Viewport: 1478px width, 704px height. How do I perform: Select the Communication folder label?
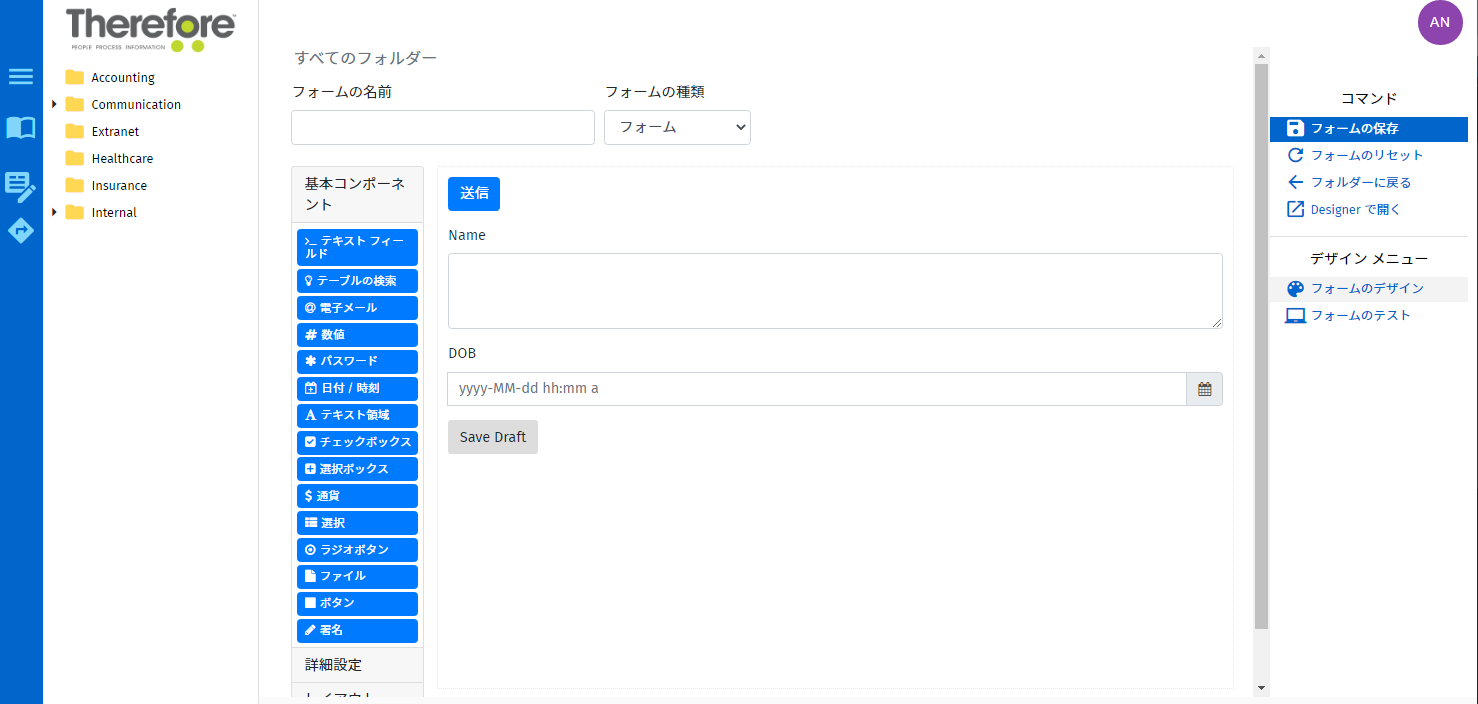point(136,104)
